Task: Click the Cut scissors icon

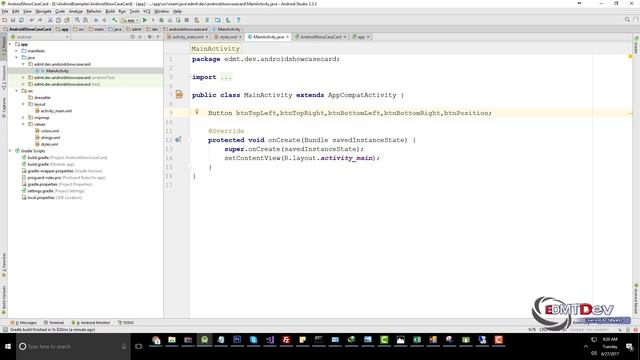Action: click(51, 20)
